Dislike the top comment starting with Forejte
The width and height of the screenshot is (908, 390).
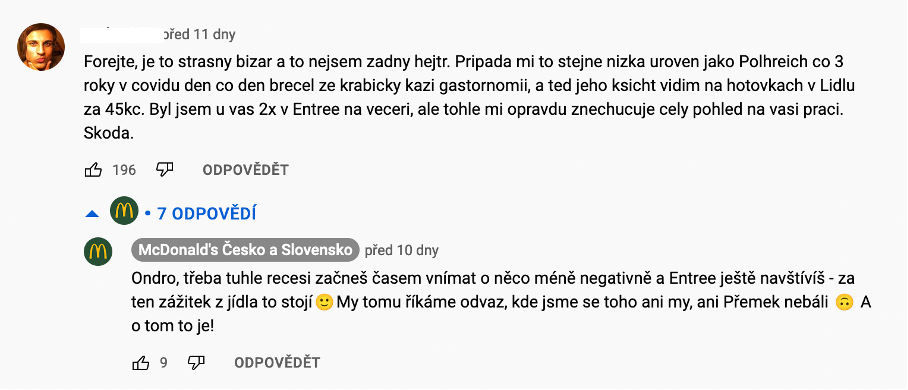(165, 170)
